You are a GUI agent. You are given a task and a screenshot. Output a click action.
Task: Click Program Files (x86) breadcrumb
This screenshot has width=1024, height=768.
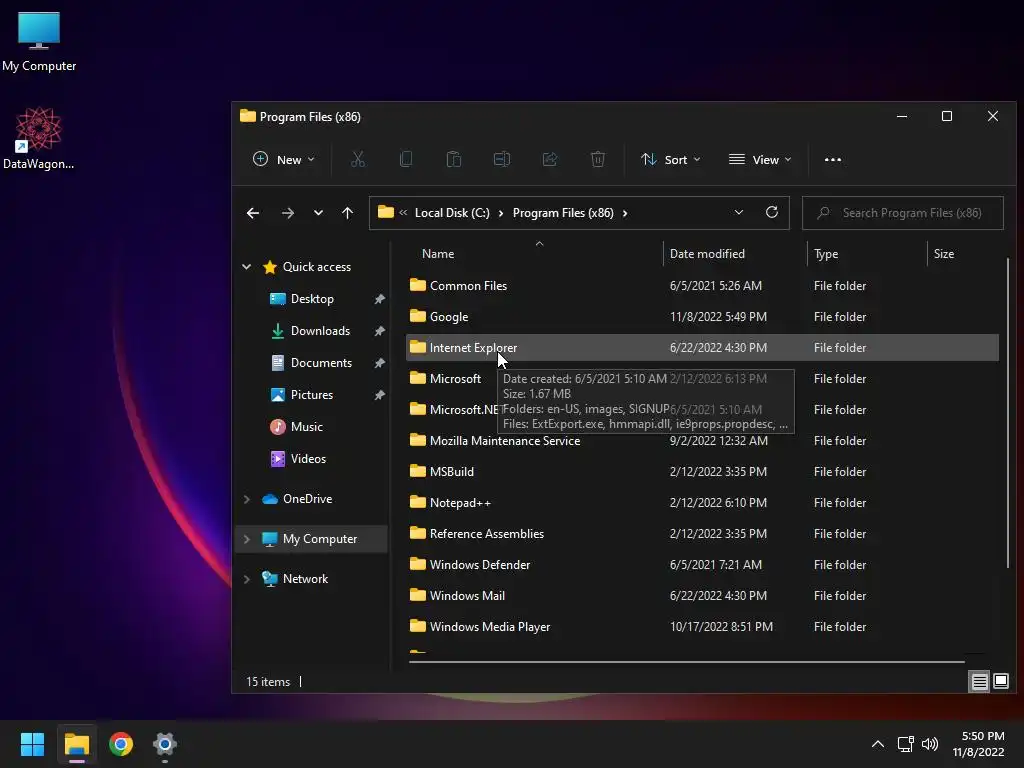(563, 213)
